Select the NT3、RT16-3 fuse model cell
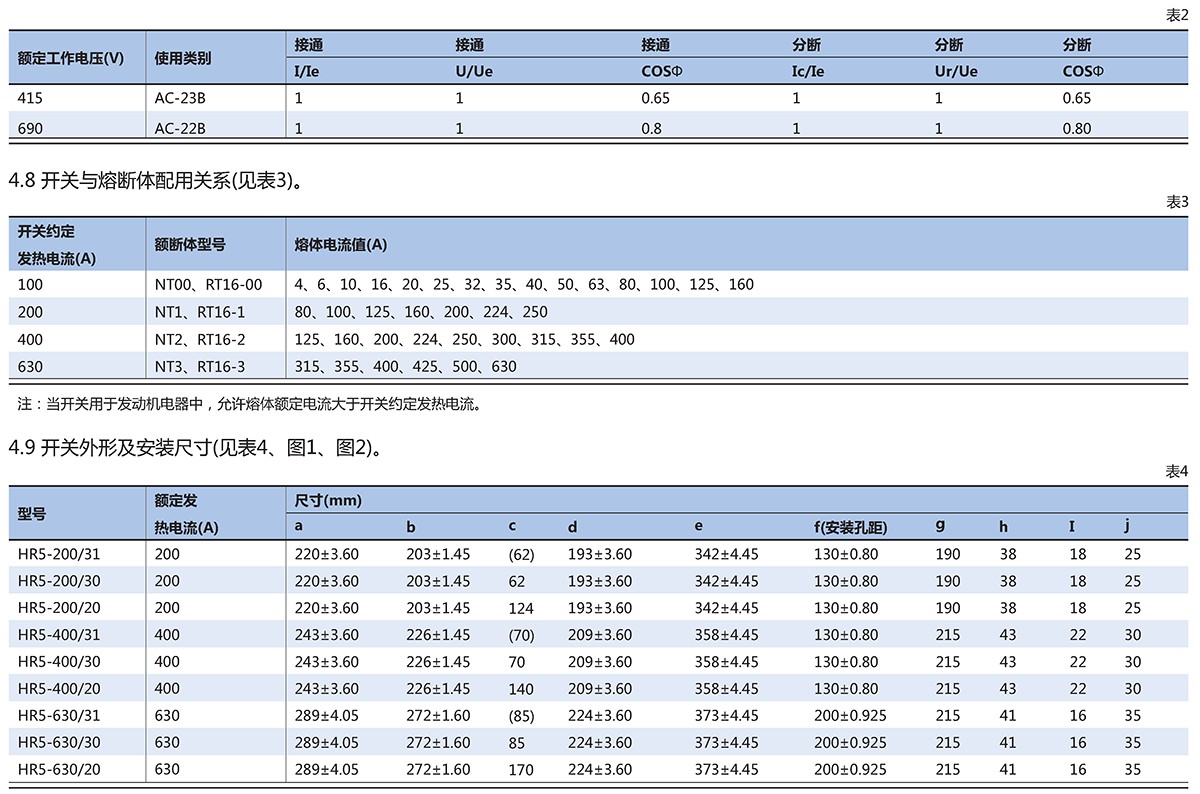This screenshot has height=794, width=1200. point(200,366)
